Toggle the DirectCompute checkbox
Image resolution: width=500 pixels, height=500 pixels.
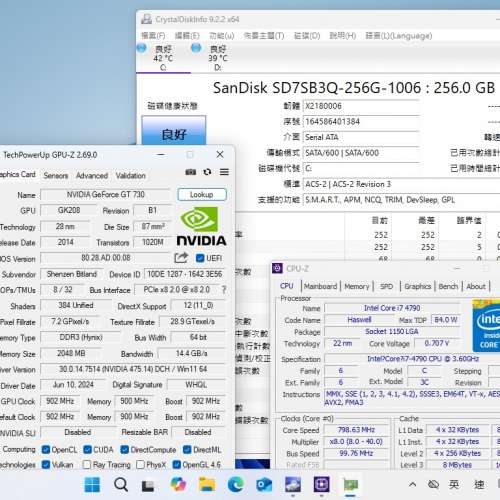point(124,450)
